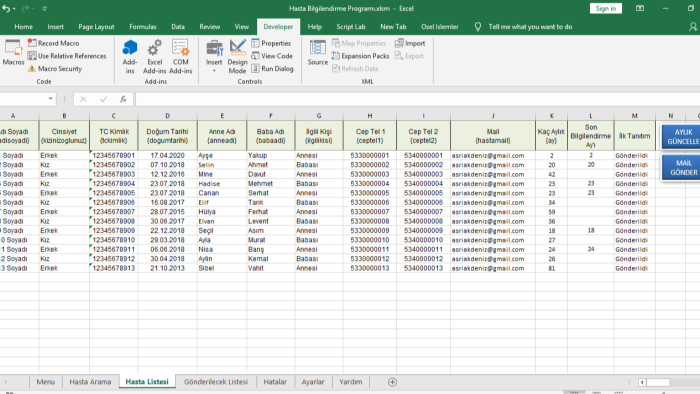Click Map Properties
Image resolution: width=700 pixels, height=394 pixels.
pos(359,43)
